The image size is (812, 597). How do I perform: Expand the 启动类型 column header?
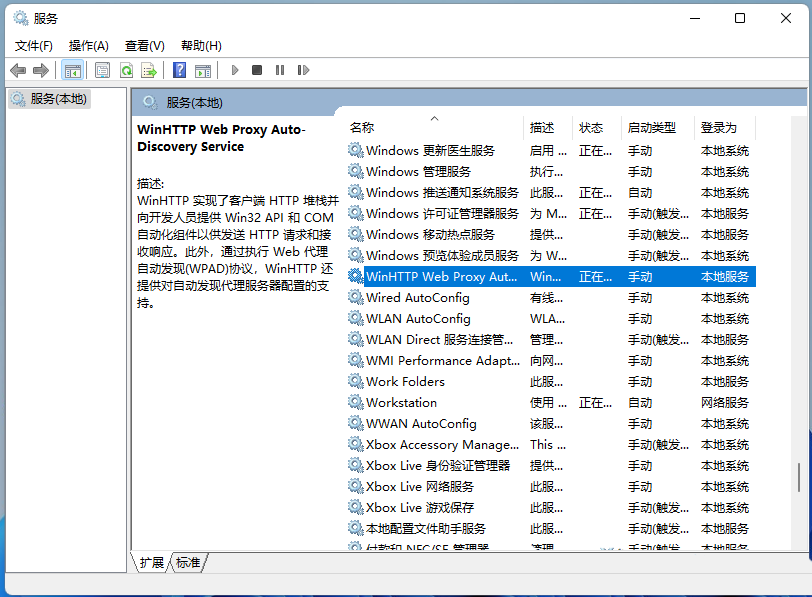655,127
